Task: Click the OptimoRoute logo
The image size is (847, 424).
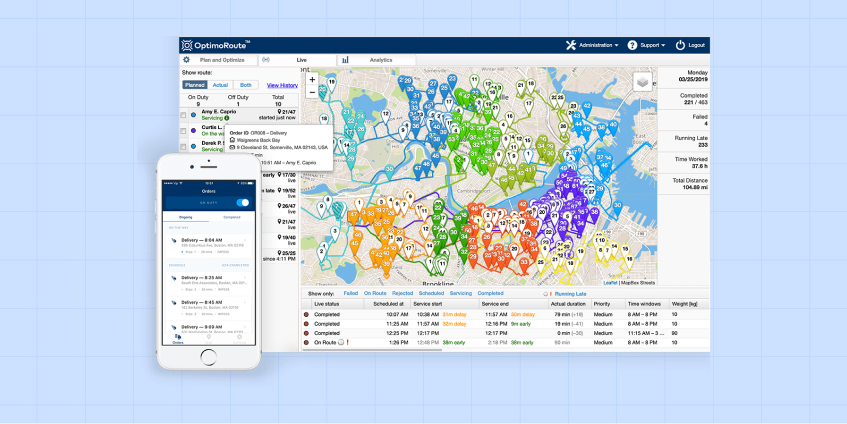Action: click(216, 45)
